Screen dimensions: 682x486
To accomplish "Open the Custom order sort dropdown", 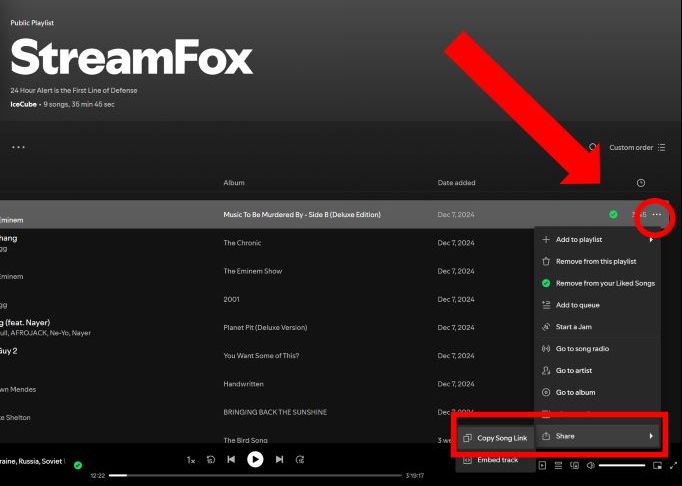I will tap(637, 147).
